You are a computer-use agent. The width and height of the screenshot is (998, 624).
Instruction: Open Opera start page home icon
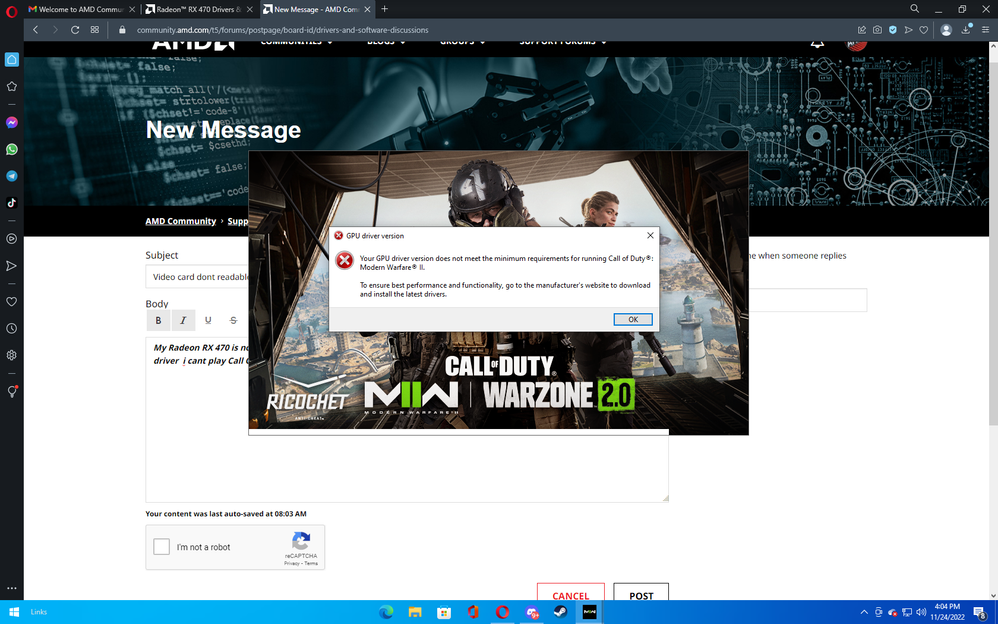(11, 60)
